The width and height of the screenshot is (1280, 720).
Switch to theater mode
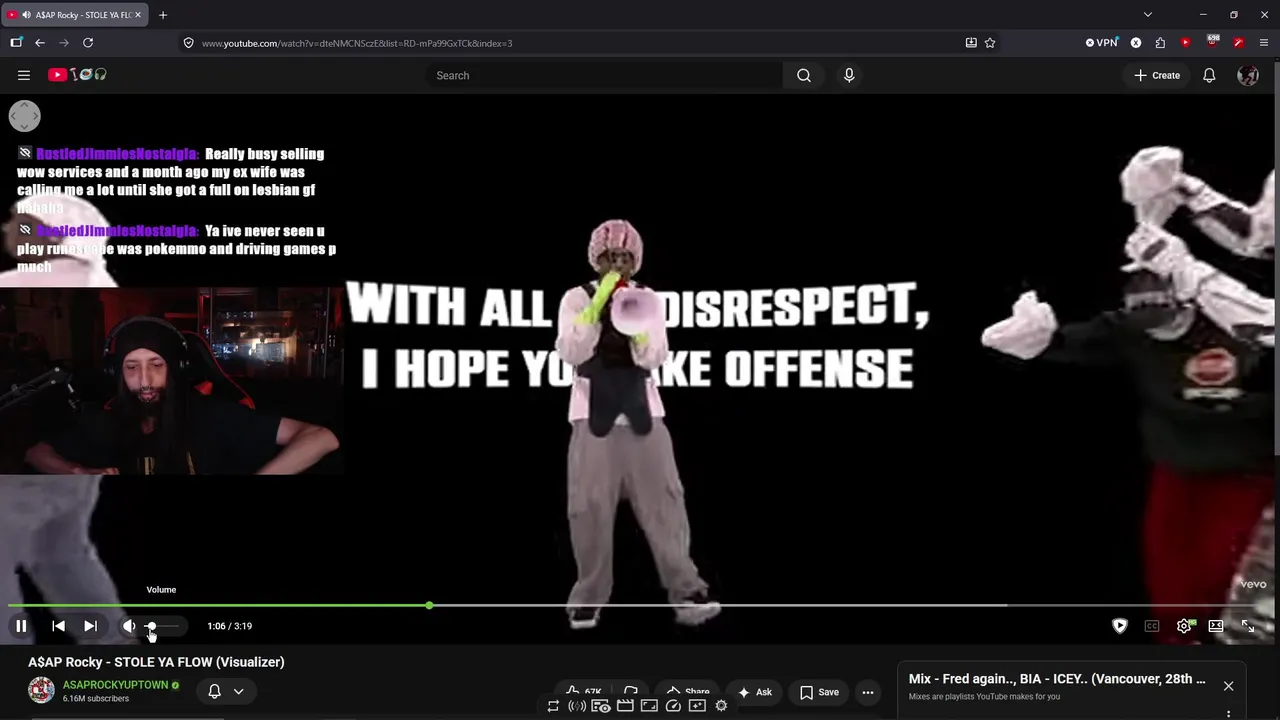(x=1216, y=626)
